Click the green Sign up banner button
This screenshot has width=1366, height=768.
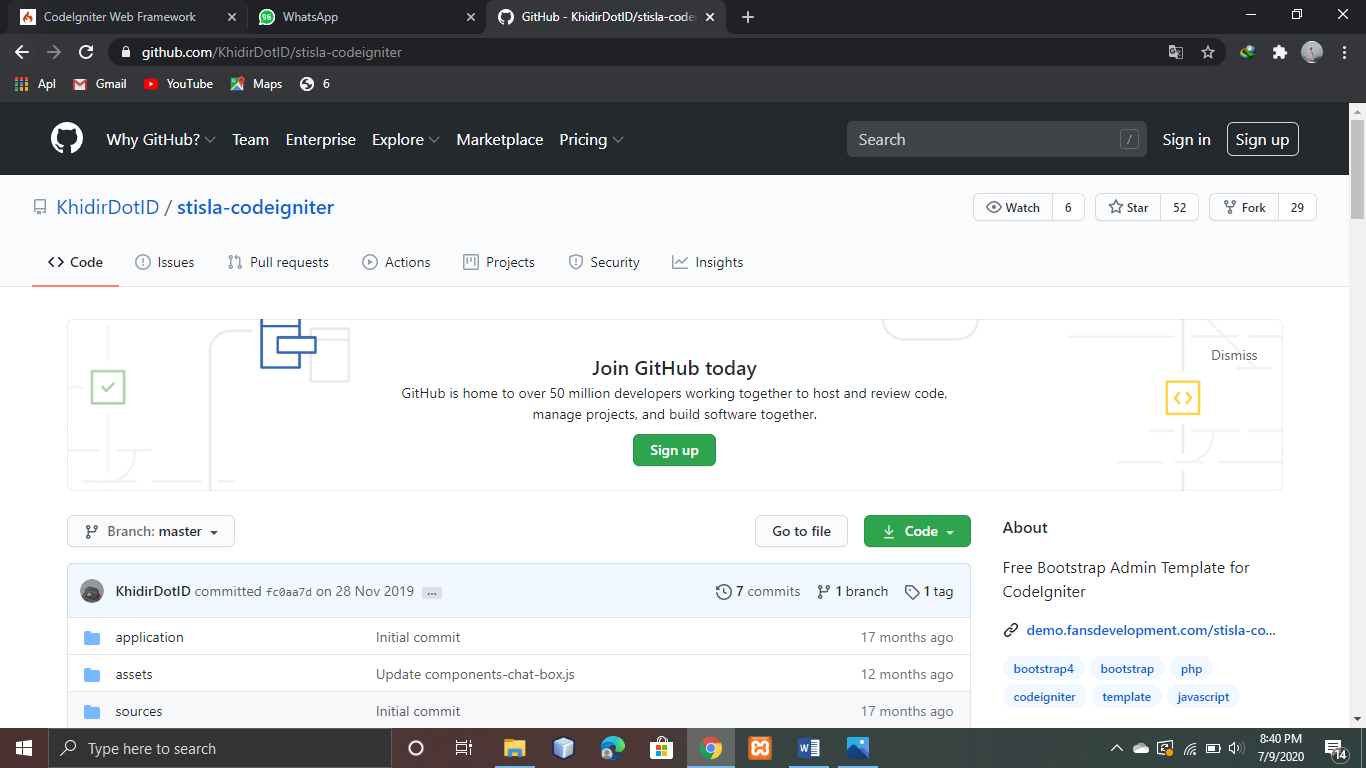click(674, 450)
